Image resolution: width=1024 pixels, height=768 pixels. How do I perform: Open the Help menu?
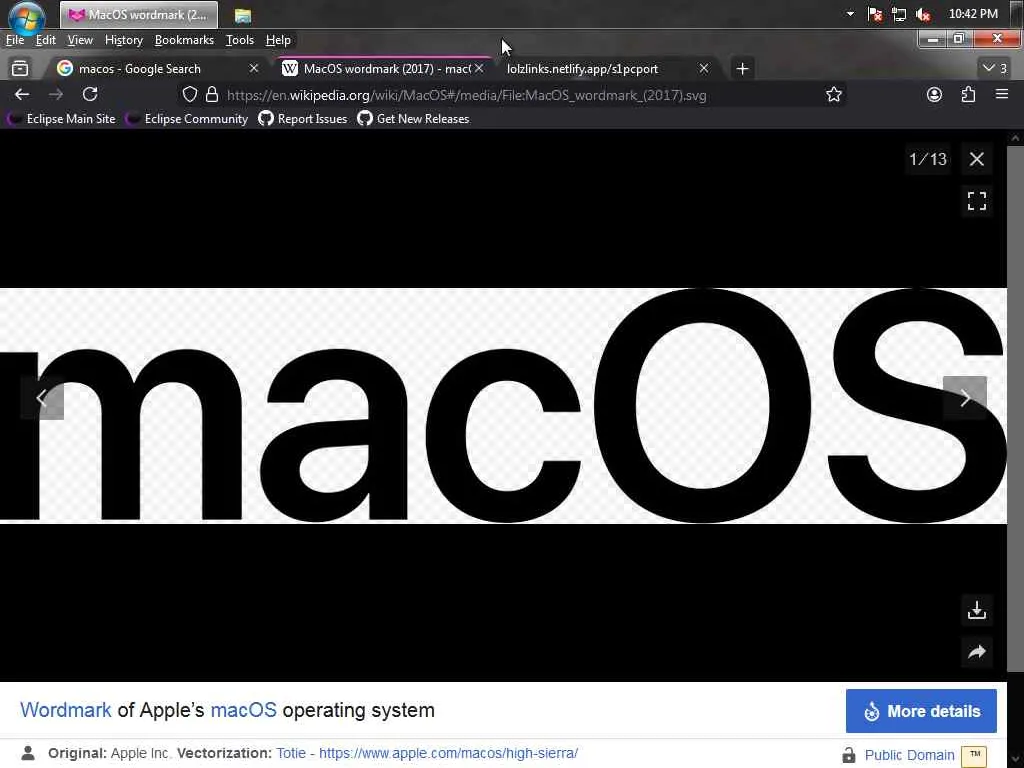click(x=278, y=40)
